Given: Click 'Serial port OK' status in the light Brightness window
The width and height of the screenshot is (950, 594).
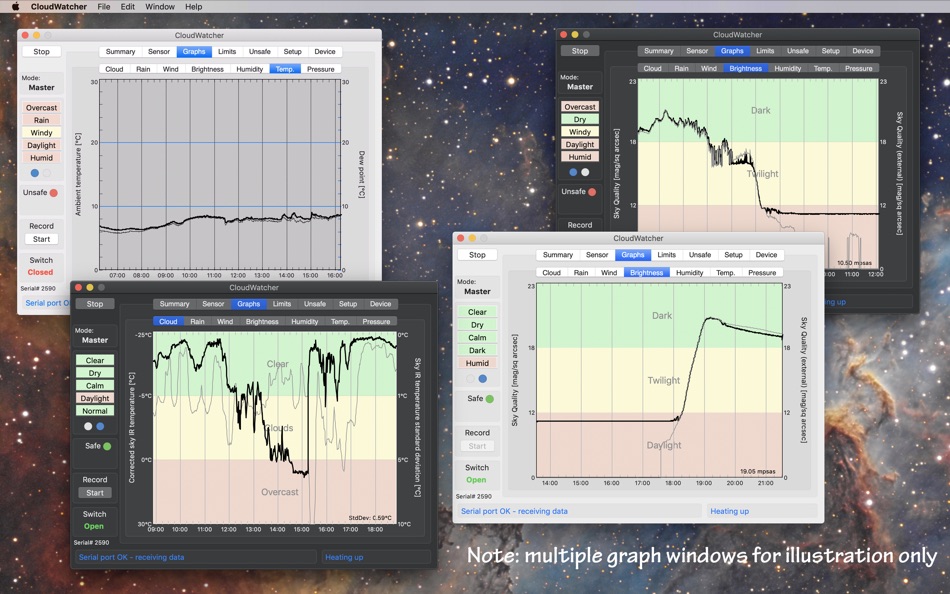Looking at the screenshot, I should point(514,512).
